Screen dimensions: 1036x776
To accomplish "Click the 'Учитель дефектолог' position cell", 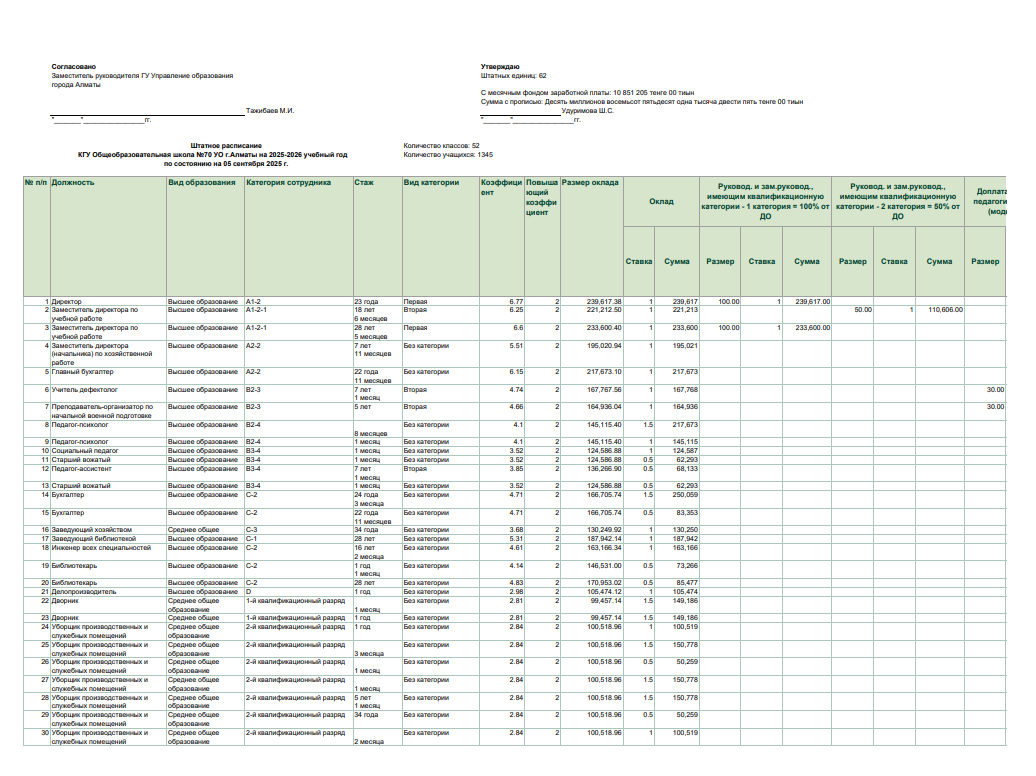I will pos(83,389).
